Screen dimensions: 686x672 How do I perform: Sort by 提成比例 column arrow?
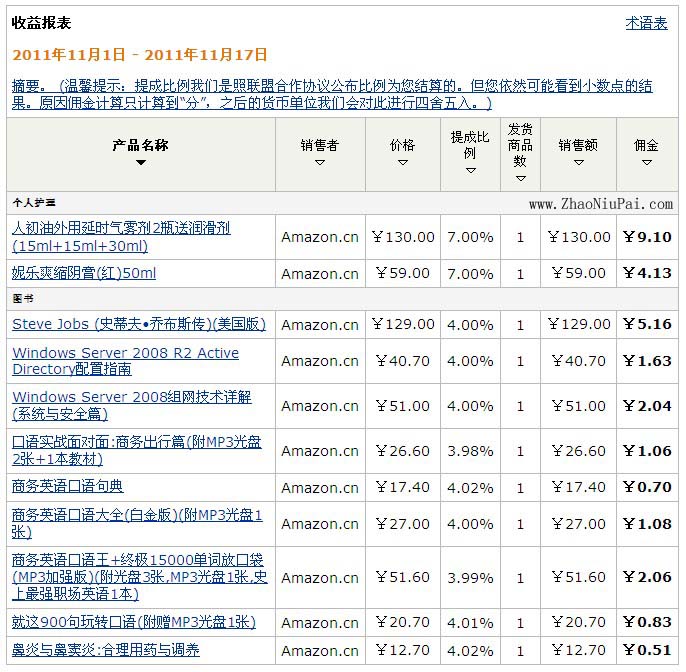(x=471, y=170)
